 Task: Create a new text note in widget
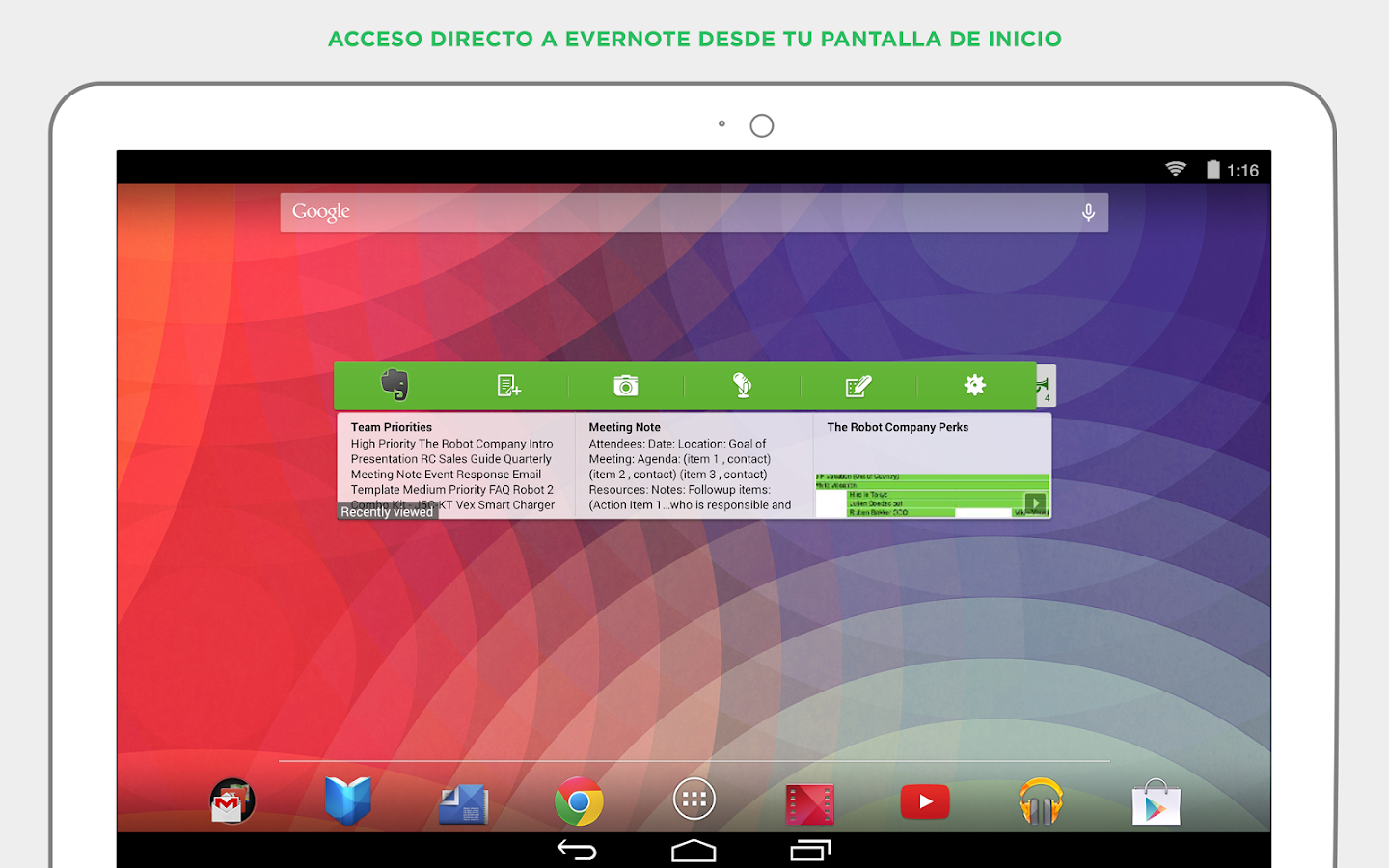coord(509,386)
